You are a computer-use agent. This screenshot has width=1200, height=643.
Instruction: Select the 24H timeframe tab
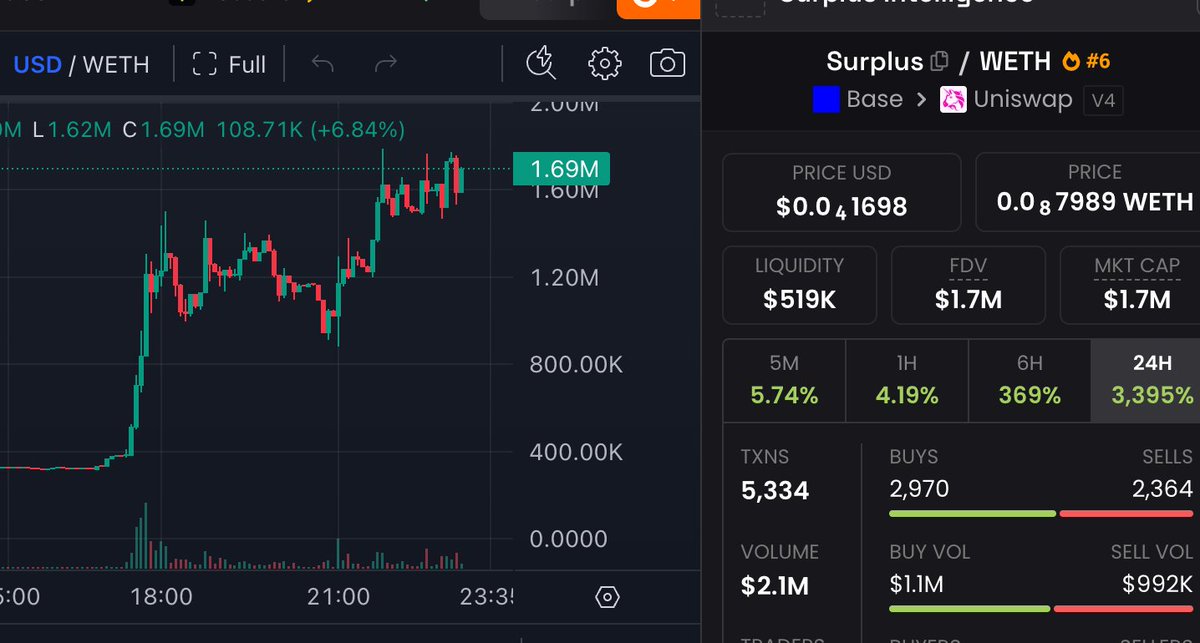click(1146, 381)
